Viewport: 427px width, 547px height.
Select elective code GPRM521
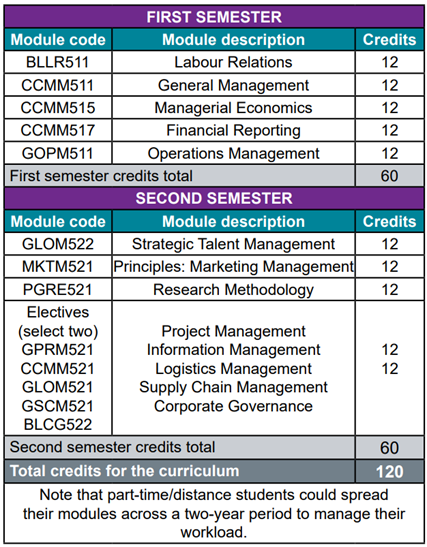click(58, 350)
